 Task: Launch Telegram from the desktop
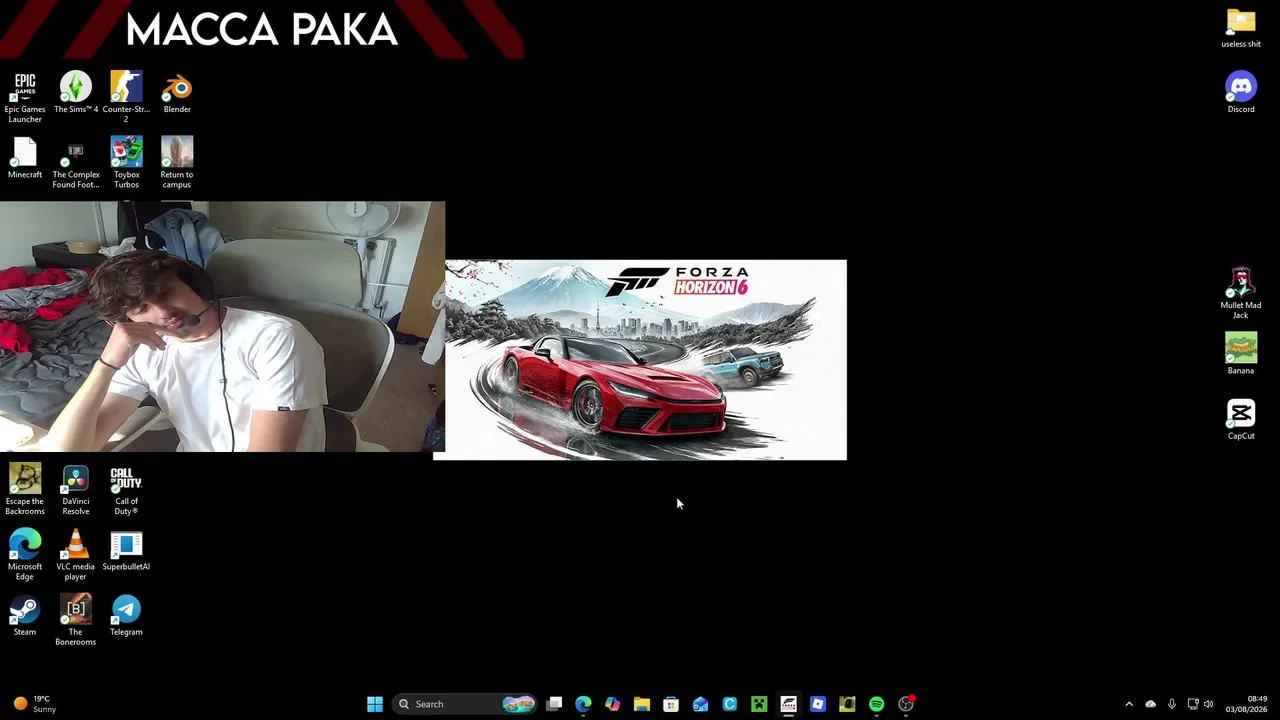click(126, 616)
